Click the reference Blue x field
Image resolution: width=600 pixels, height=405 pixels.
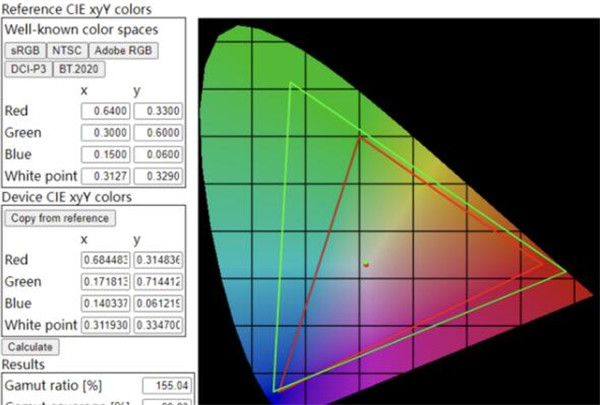(105, 154)
